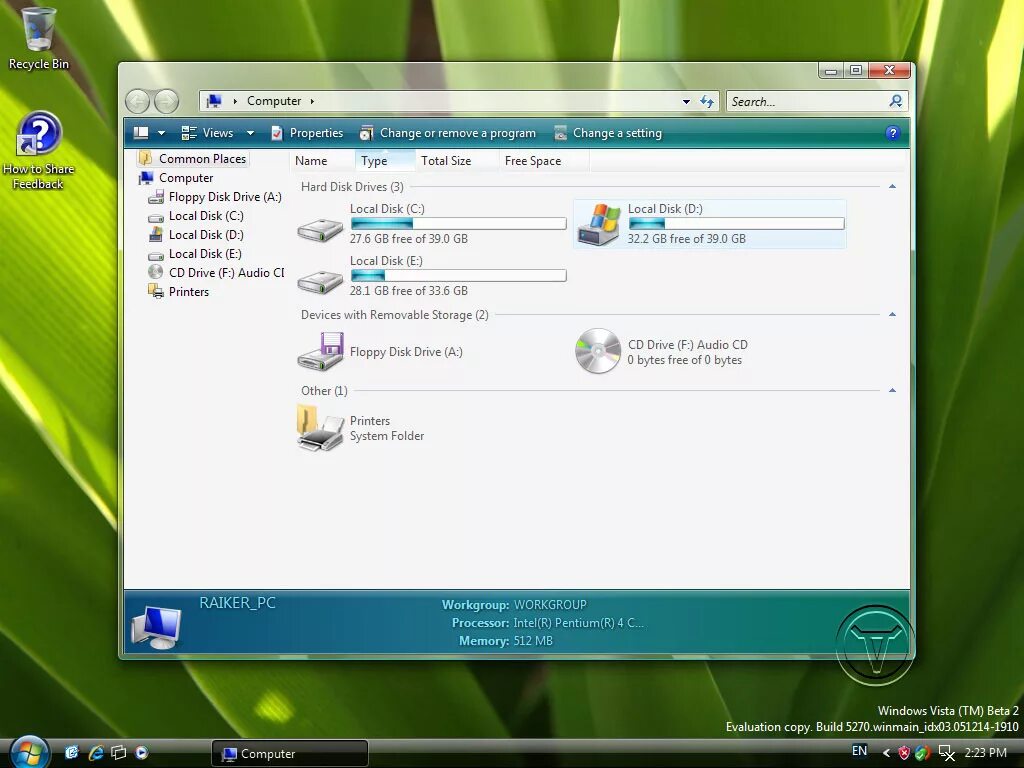Launch Internet Explorer from quick launch
This screenshot has width=1024, height=768.
pyautogui.click(x=96, y=753)
